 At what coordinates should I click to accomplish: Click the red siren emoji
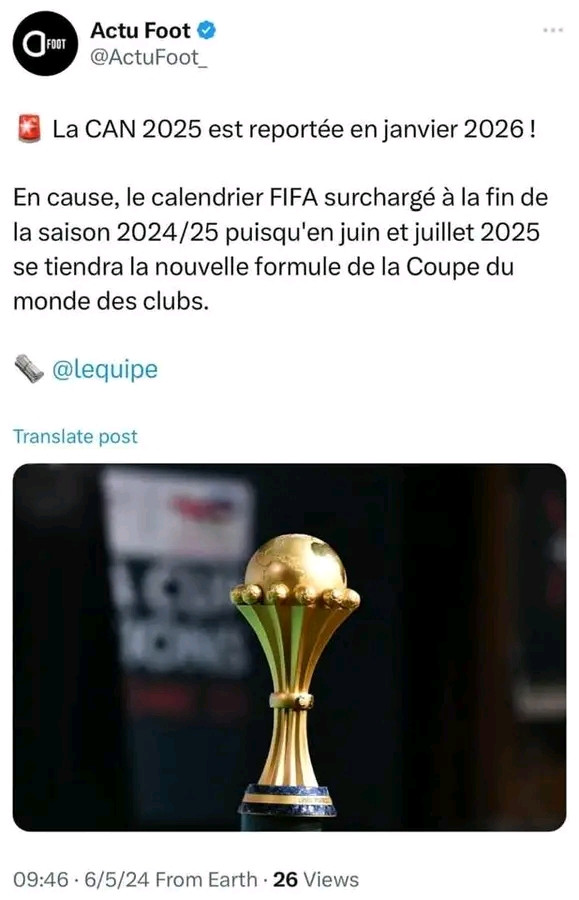click(28, 129)
